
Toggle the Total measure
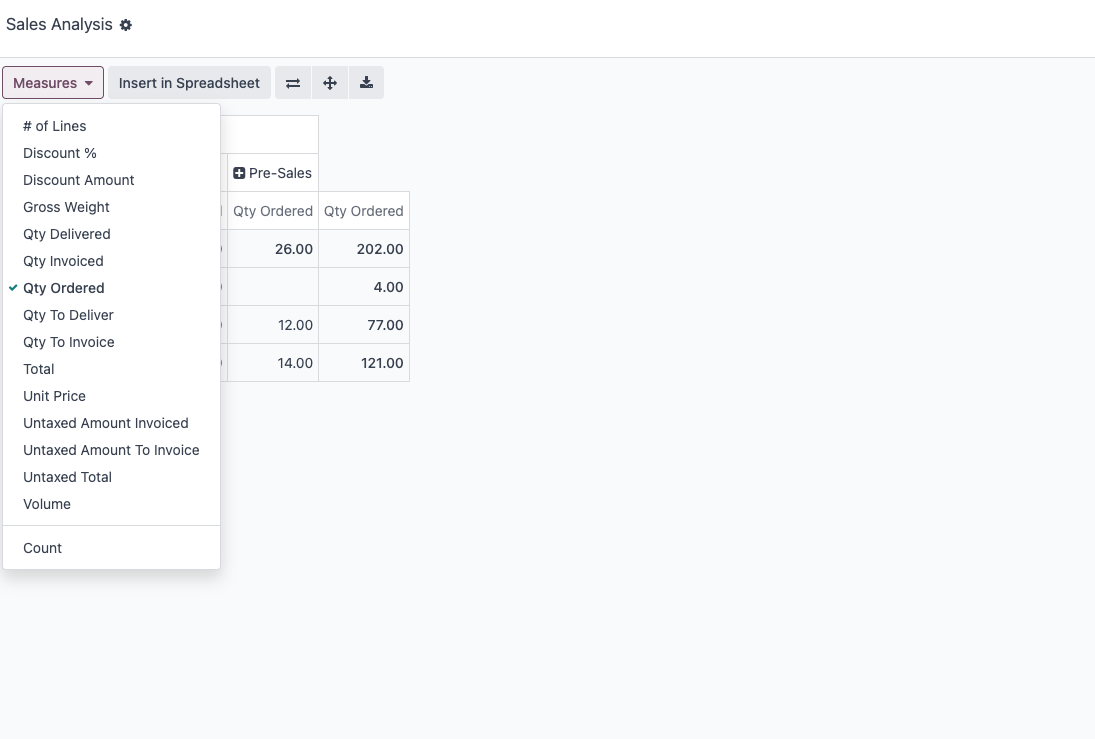[112, 370]
